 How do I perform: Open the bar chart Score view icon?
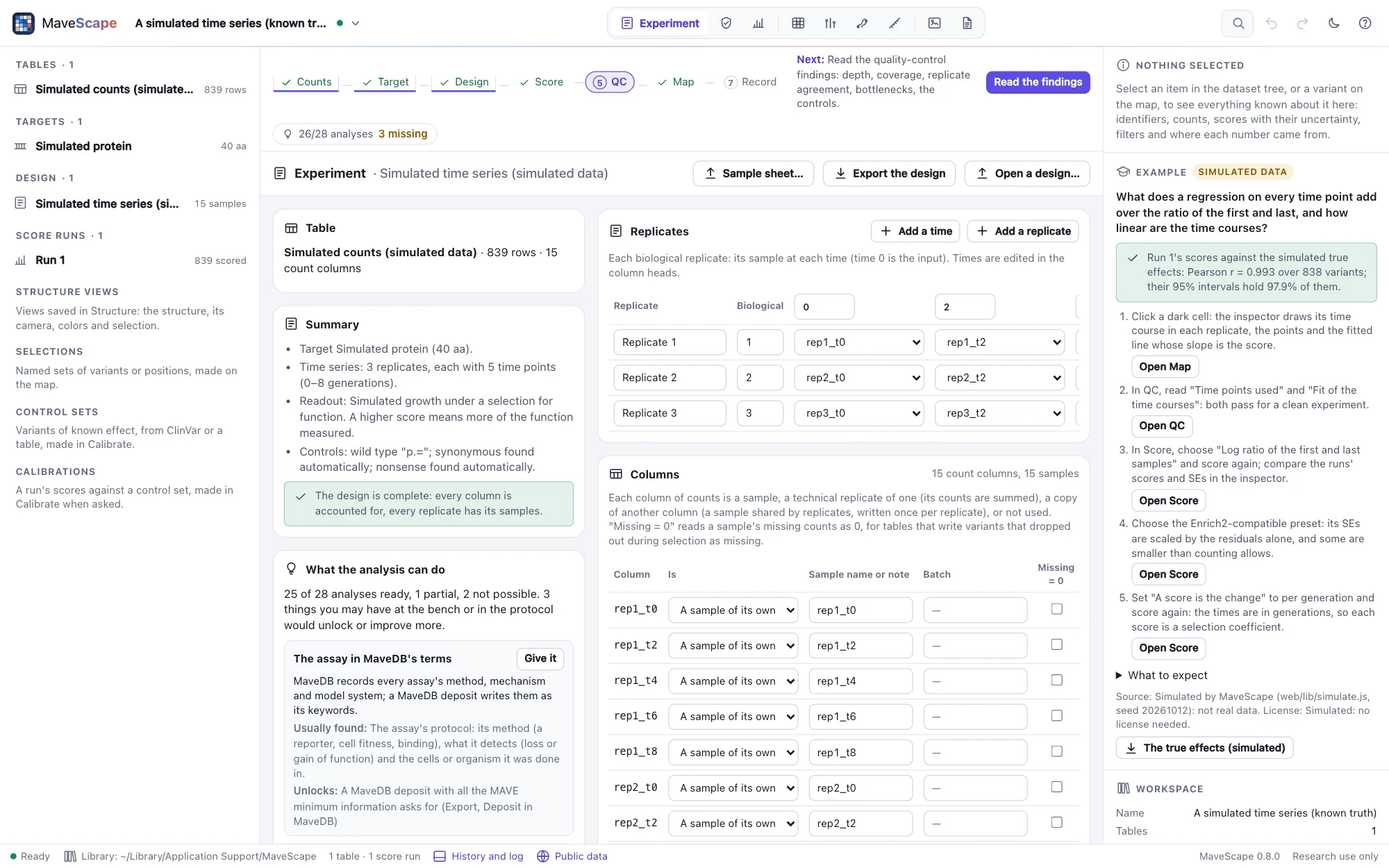[x=758, y=23]
